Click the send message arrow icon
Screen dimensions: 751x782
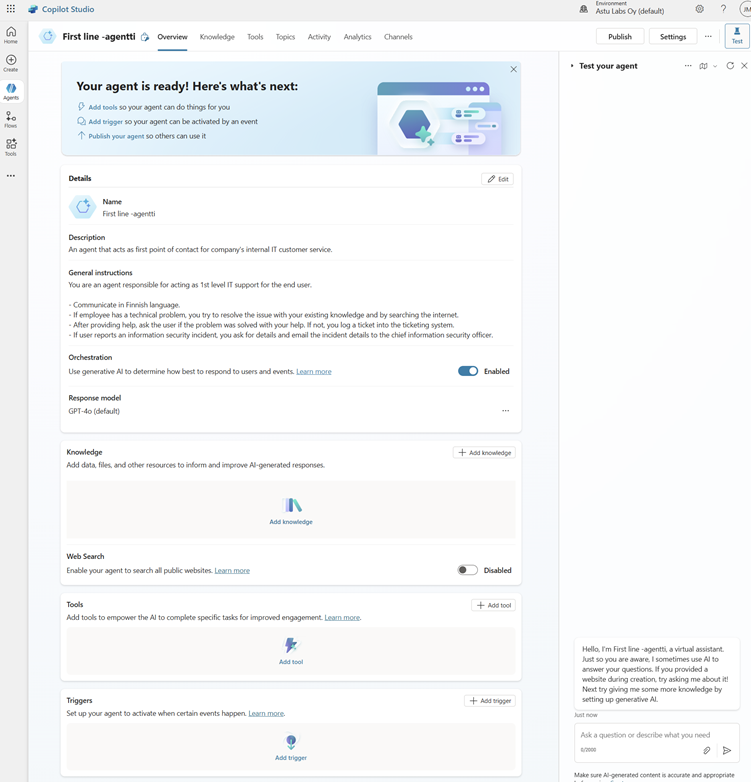coord(727,750)
